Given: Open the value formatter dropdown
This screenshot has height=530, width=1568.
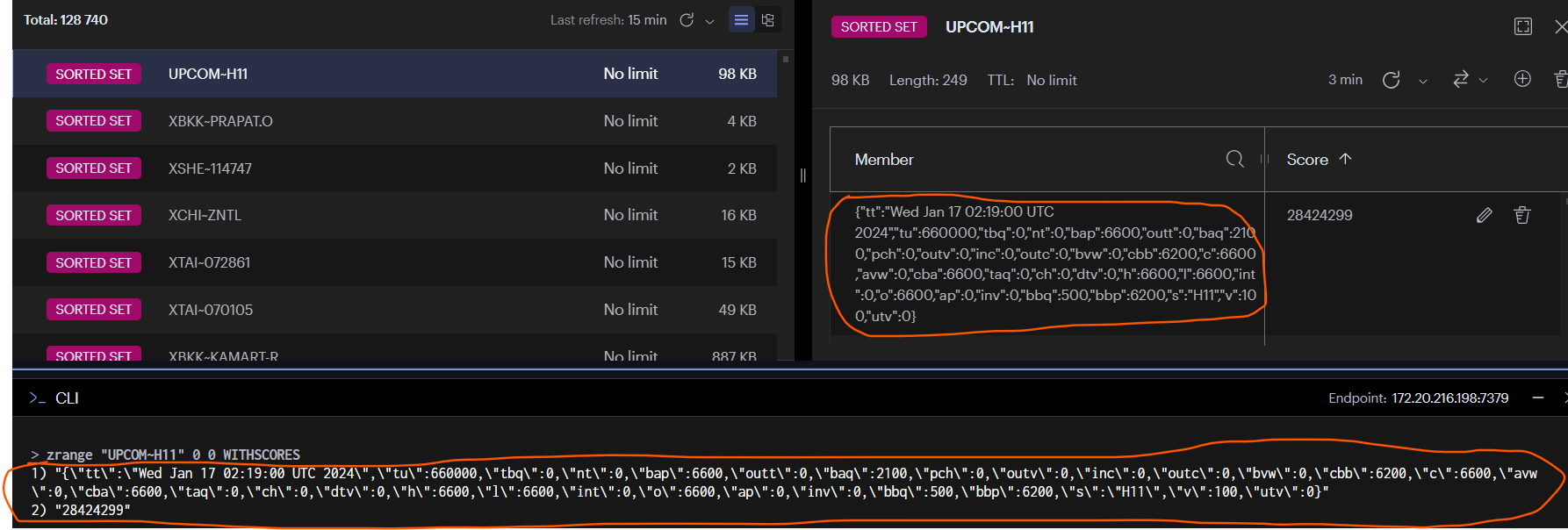Looking at the screenshot, I should point(1470,80).
